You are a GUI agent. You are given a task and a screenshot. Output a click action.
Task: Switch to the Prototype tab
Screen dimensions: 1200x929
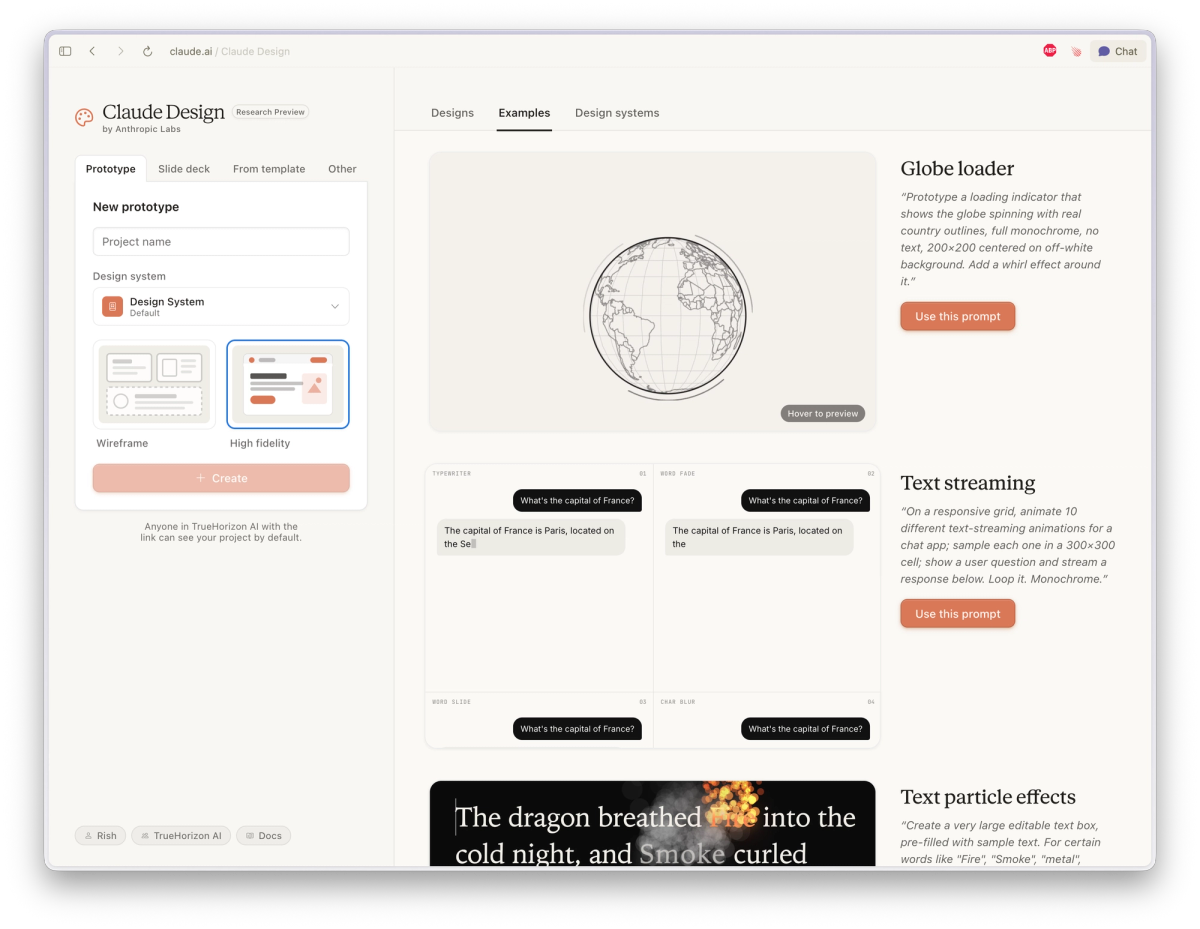point(111,169)
